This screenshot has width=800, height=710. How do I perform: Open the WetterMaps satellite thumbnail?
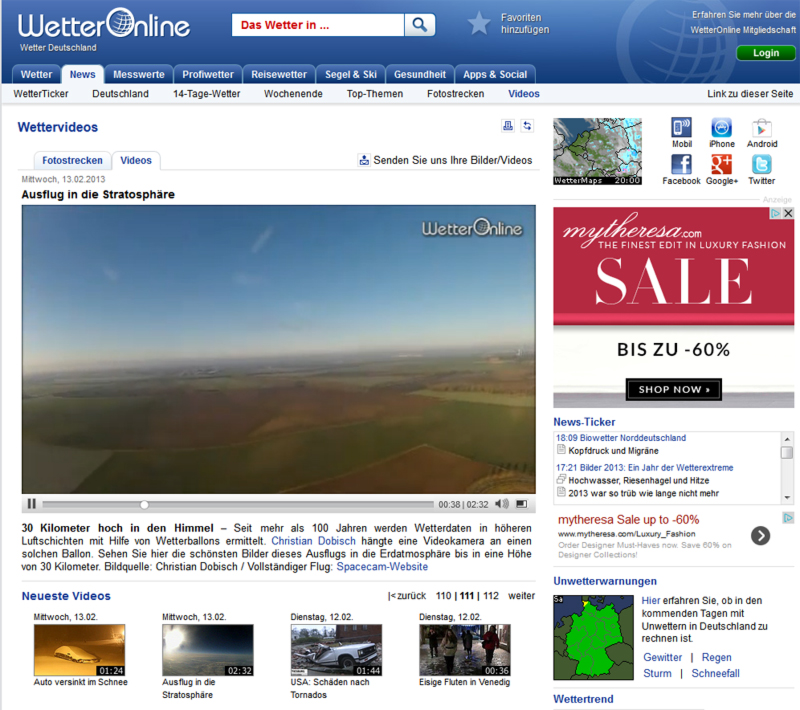[597, 151]
